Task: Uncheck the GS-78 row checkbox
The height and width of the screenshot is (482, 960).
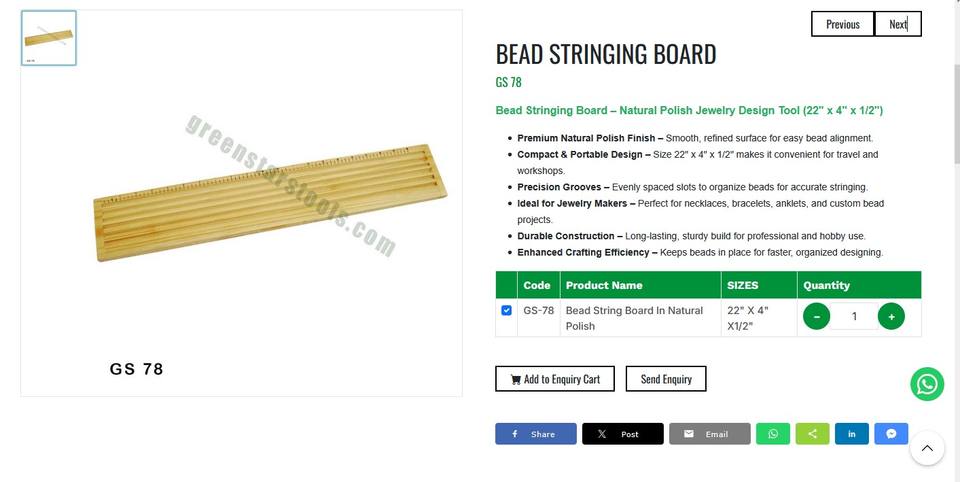Action: 506,311
